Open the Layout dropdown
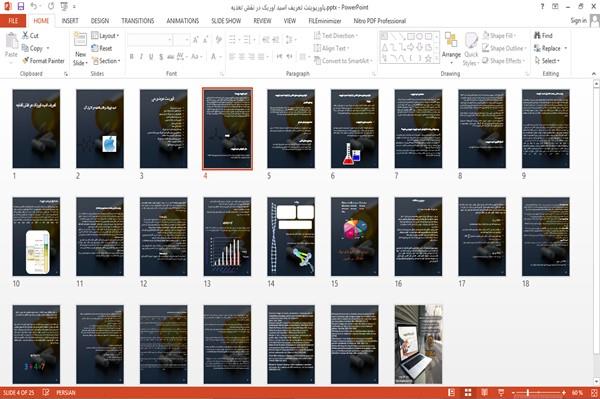600x399 pixels. 105,36
